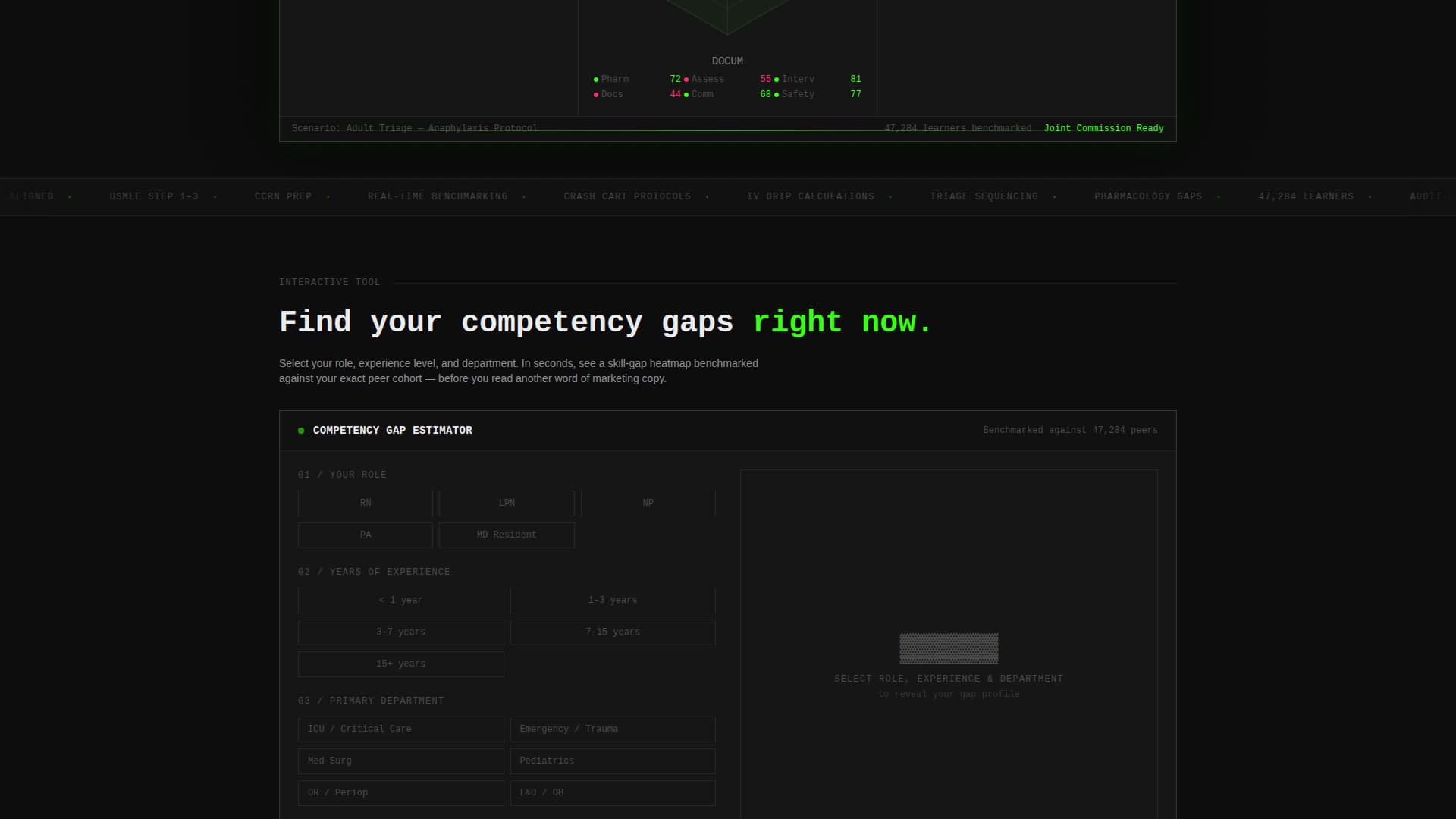Click the Safety score legend entry
The width and height of the screenshot is (1456, 819).
coord(817,94)
